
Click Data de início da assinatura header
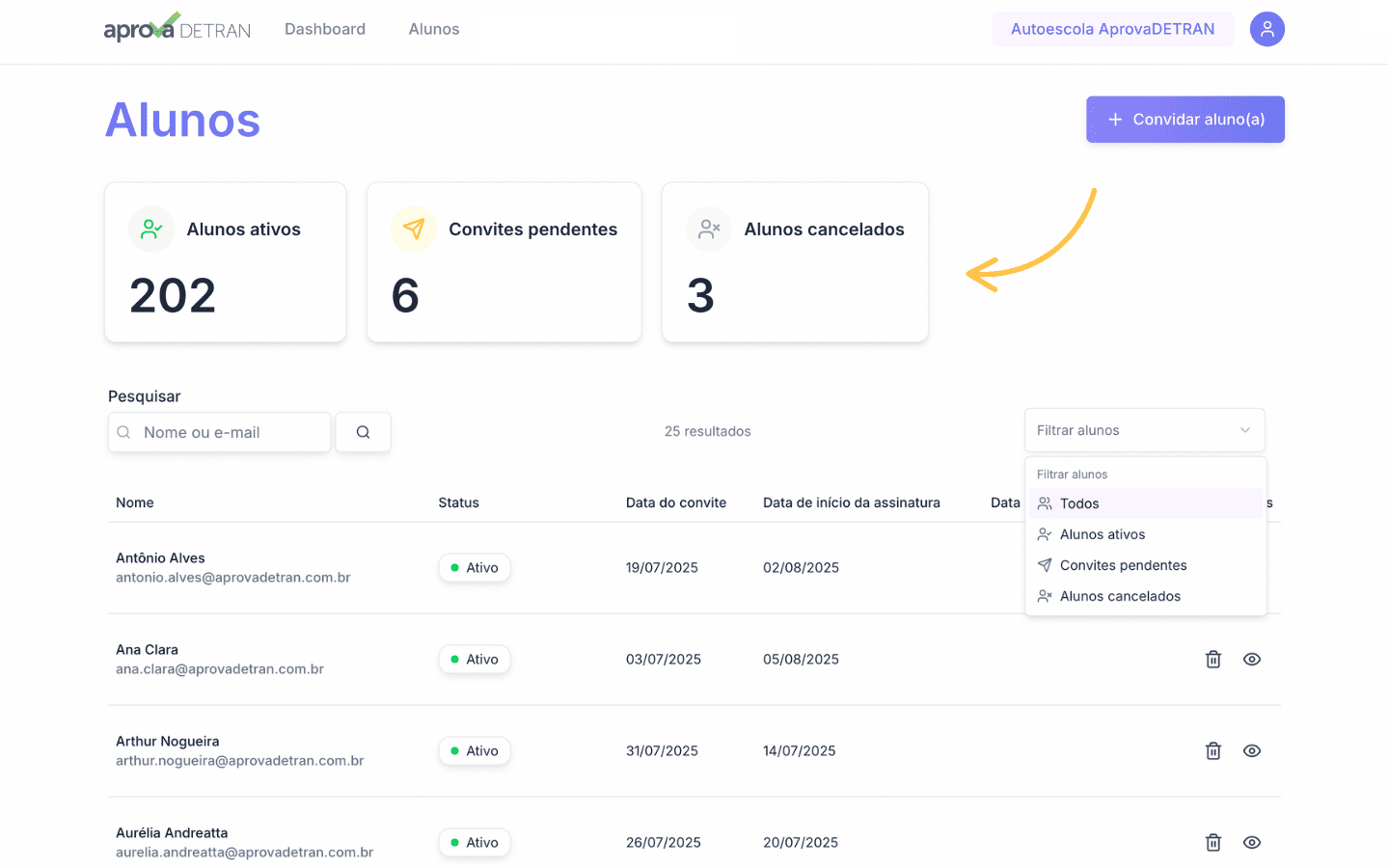pyautogui.click(x=852, y=502)
